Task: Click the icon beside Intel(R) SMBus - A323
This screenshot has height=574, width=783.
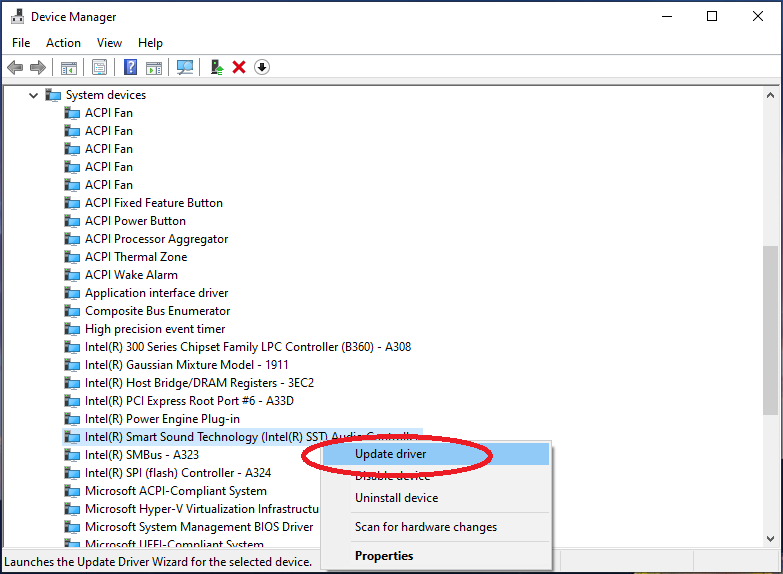Action: (72, 455)
